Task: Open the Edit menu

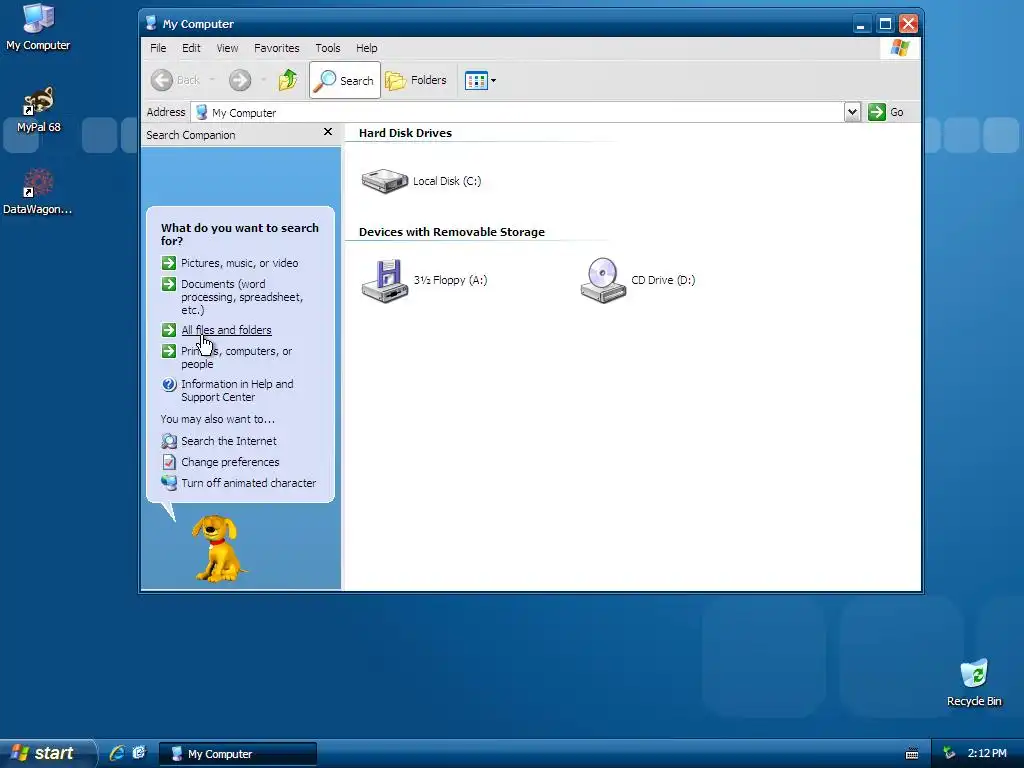Action: point(191,48)
